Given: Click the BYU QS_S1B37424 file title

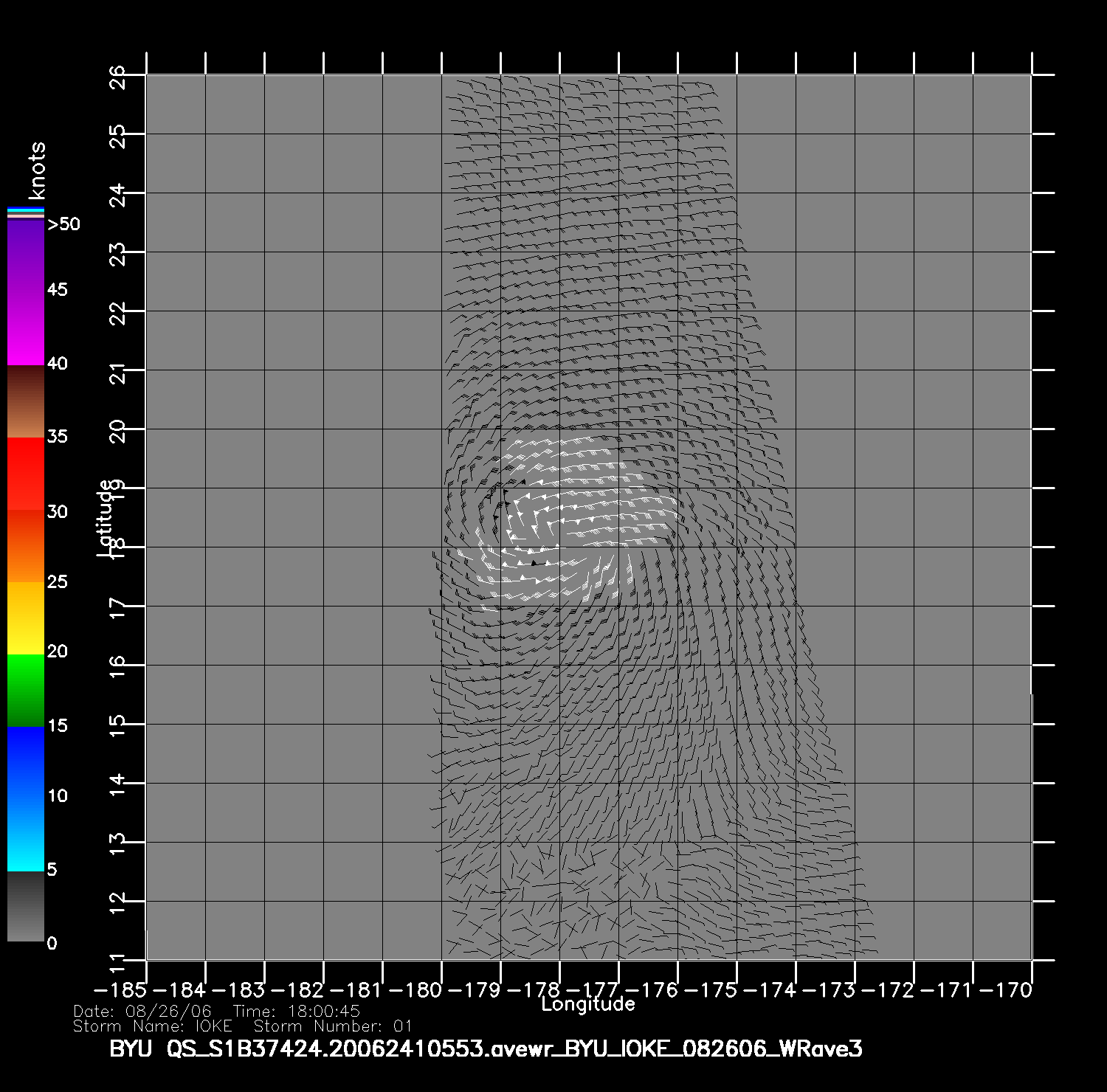Looking at the screenshot, I should click(486, 1049).
